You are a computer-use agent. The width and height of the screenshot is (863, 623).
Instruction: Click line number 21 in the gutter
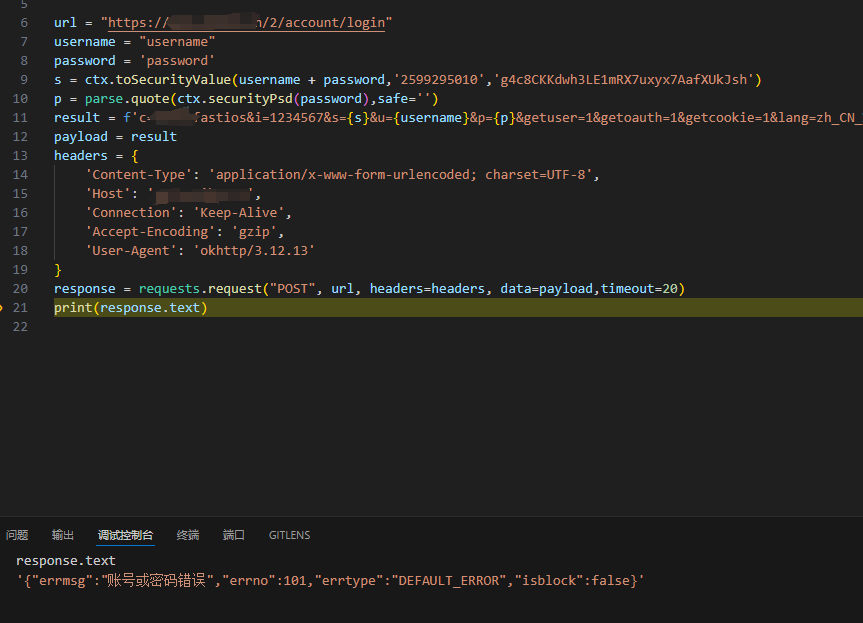coord(20,308)
